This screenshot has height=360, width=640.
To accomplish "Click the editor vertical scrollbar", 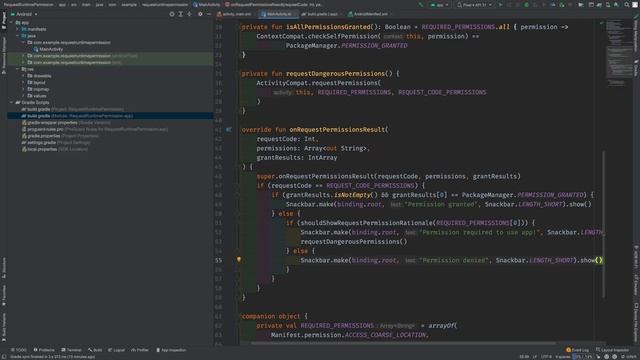I will tap(604, 224).
